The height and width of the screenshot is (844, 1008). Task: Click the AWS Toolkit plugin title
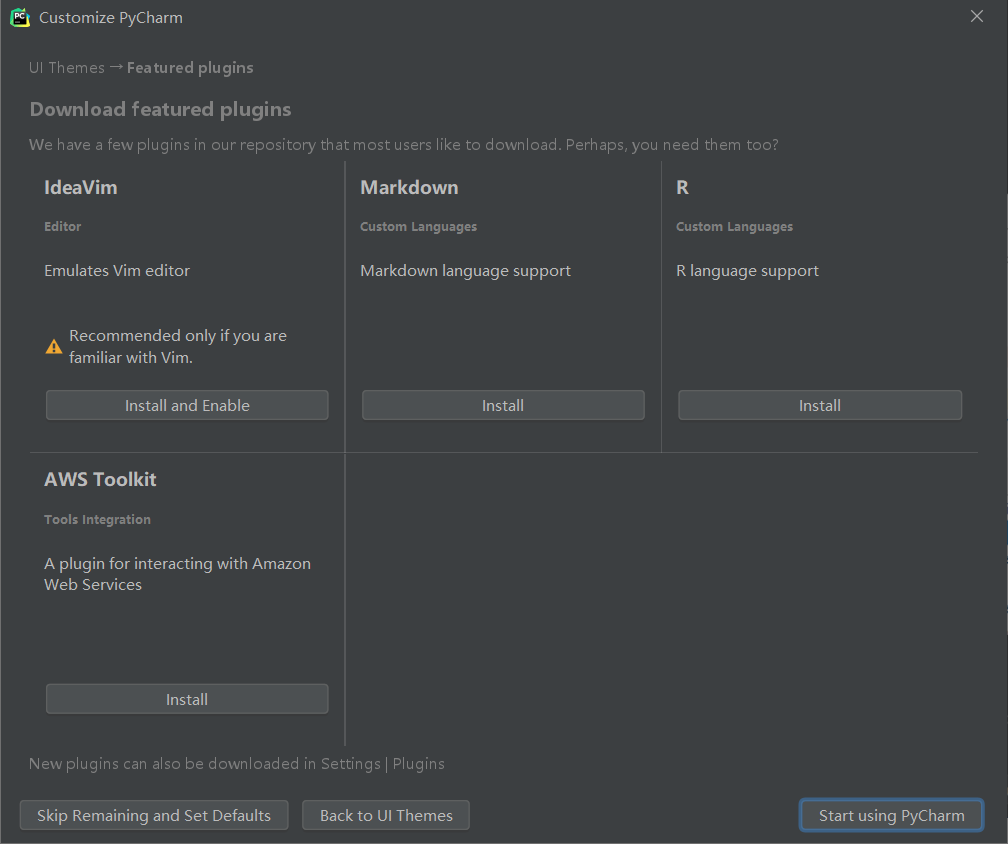pos(100,480)
